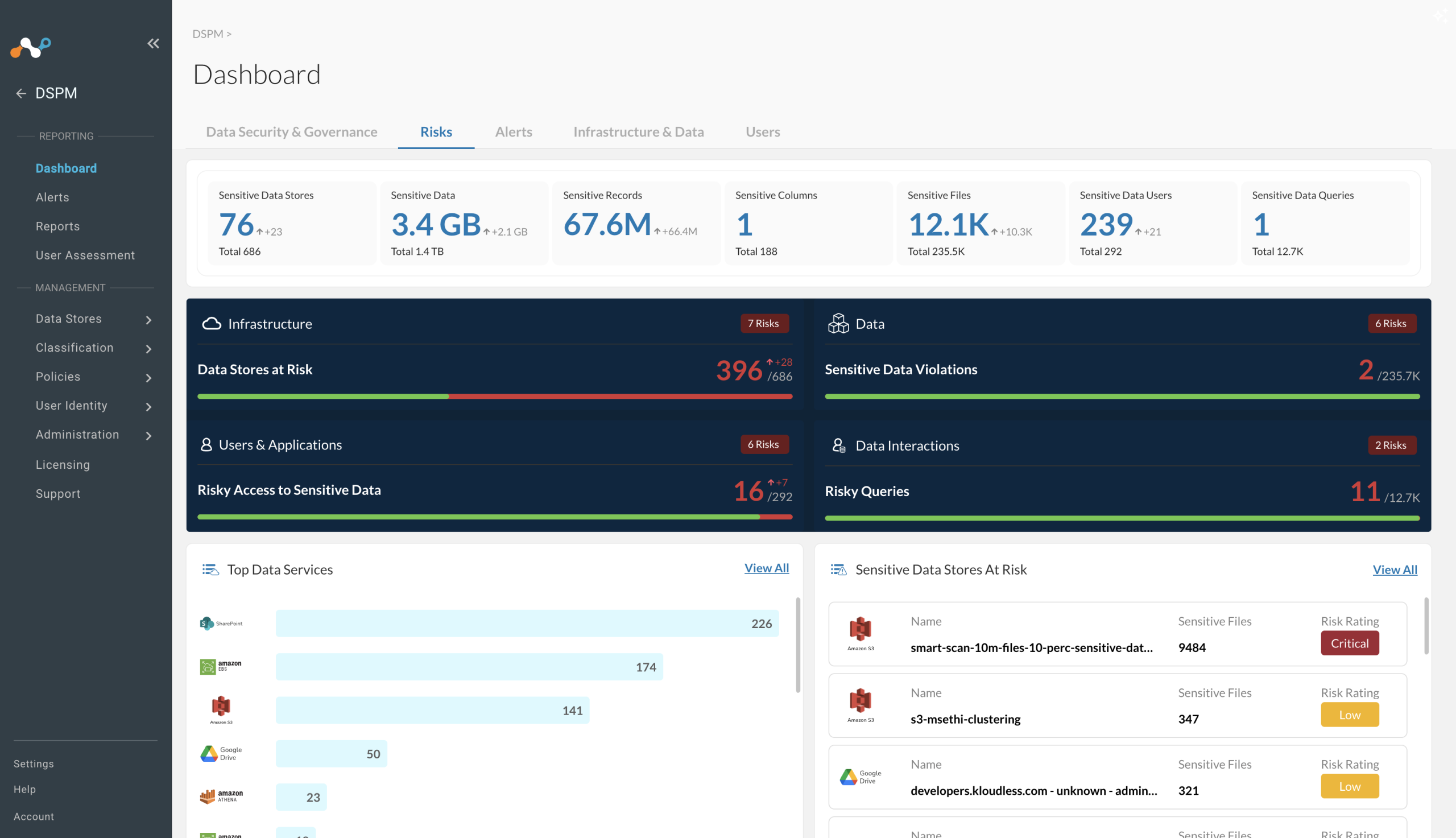Switch to the Alerts tab
Screen dimensions: 1456x838
tap(513, 132)
